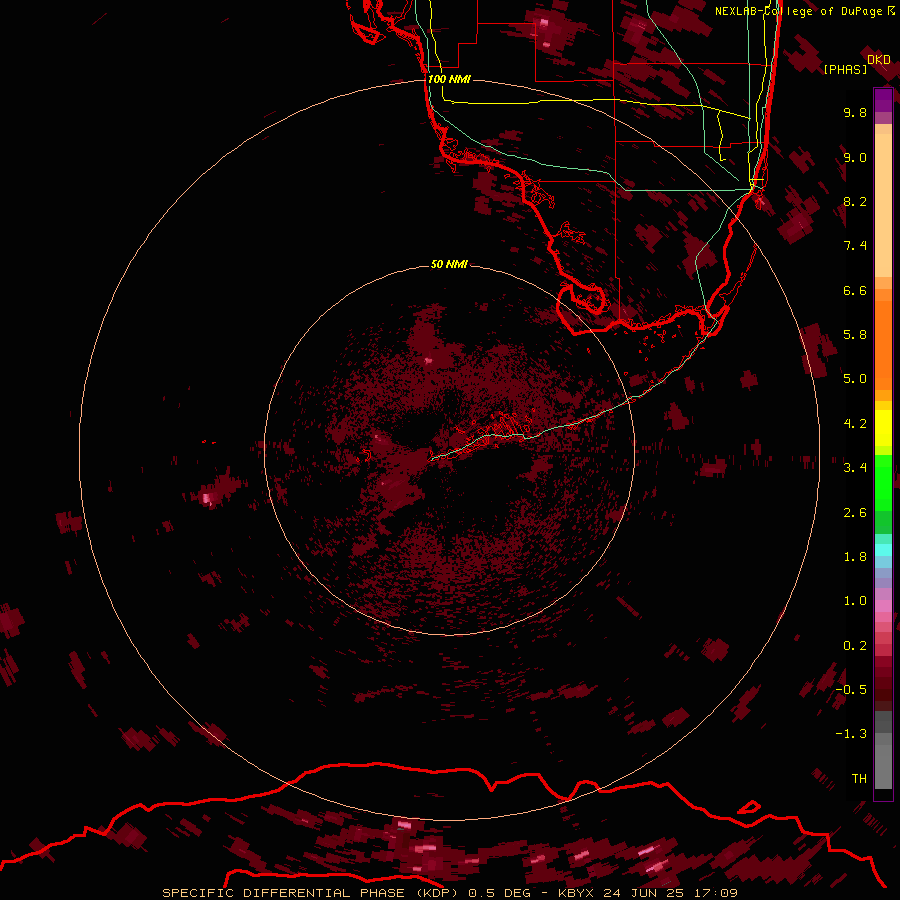Image resolution: width=900 pixels, height=900 pixels.
Task: Select the gray segment of the color bar
Action: tap(883, 752)
